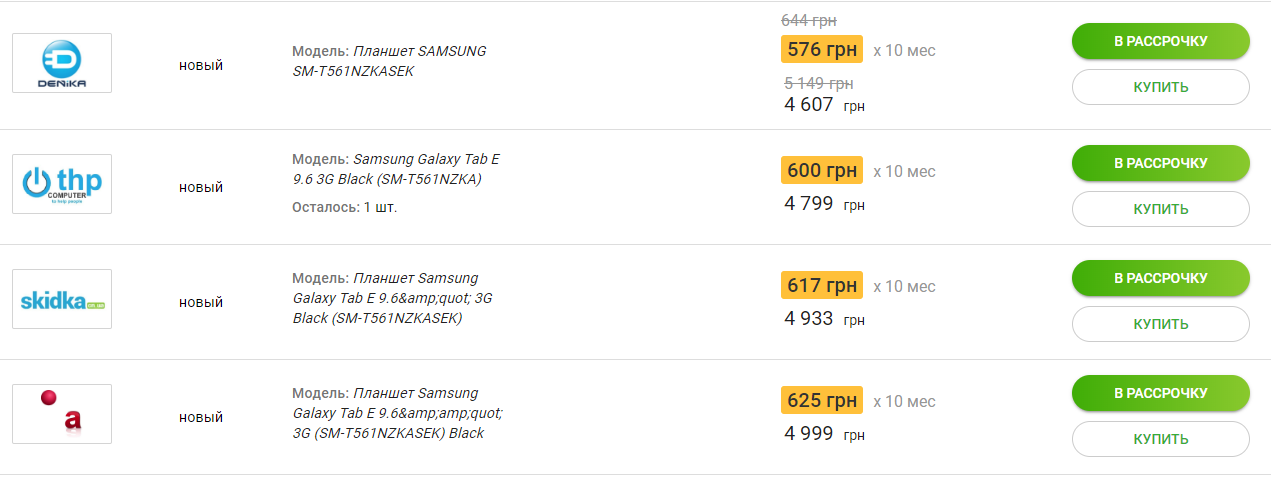The height and width of the screenshot is (482, 1284).
Task: Click КУПИТЬ for the 4 999 грн offer
Action: (1161, 439)
